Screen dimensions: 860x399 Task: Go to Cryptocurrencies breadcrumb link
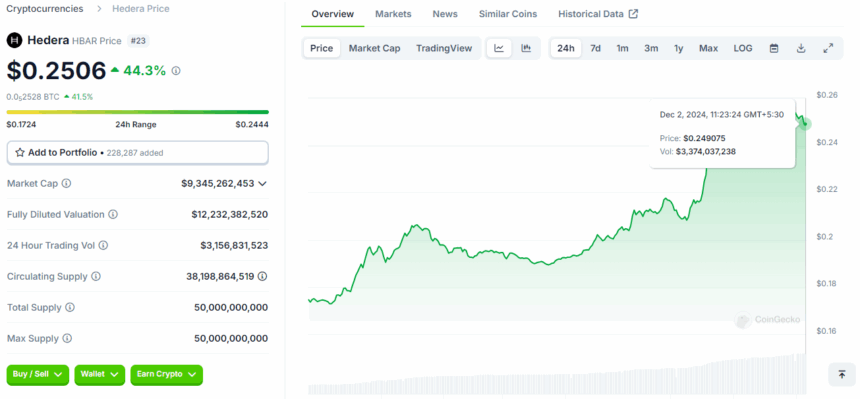pos(45,9)
